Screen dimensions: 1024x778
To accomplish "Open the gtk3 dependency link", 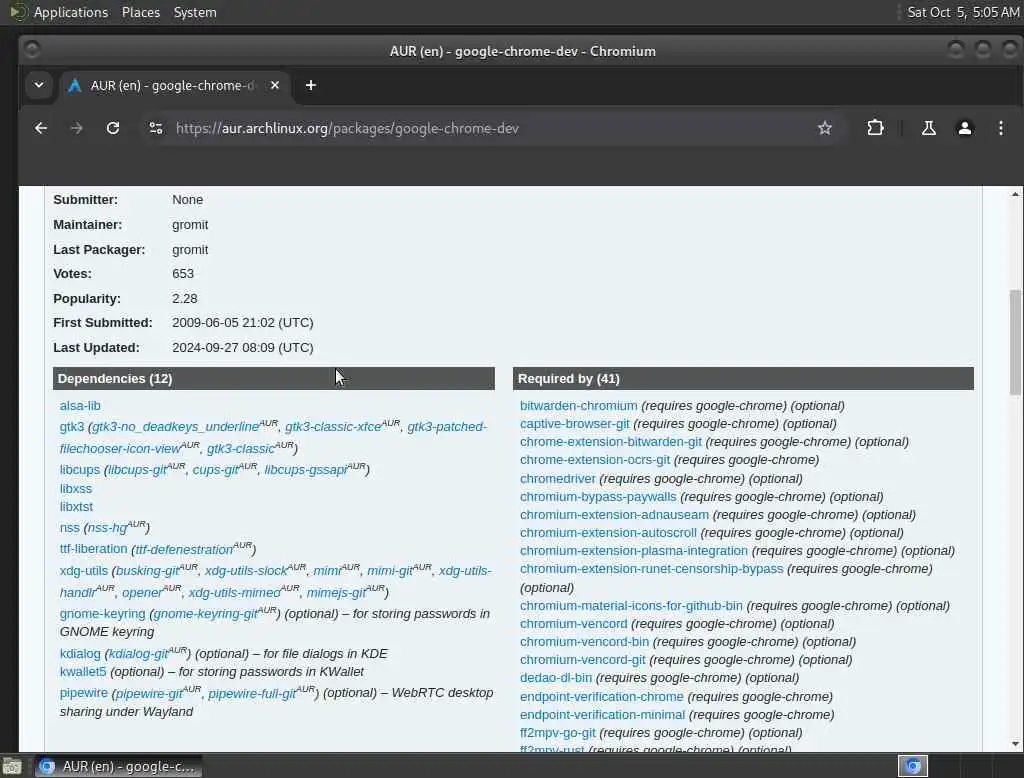I will [x=72, y=427].
